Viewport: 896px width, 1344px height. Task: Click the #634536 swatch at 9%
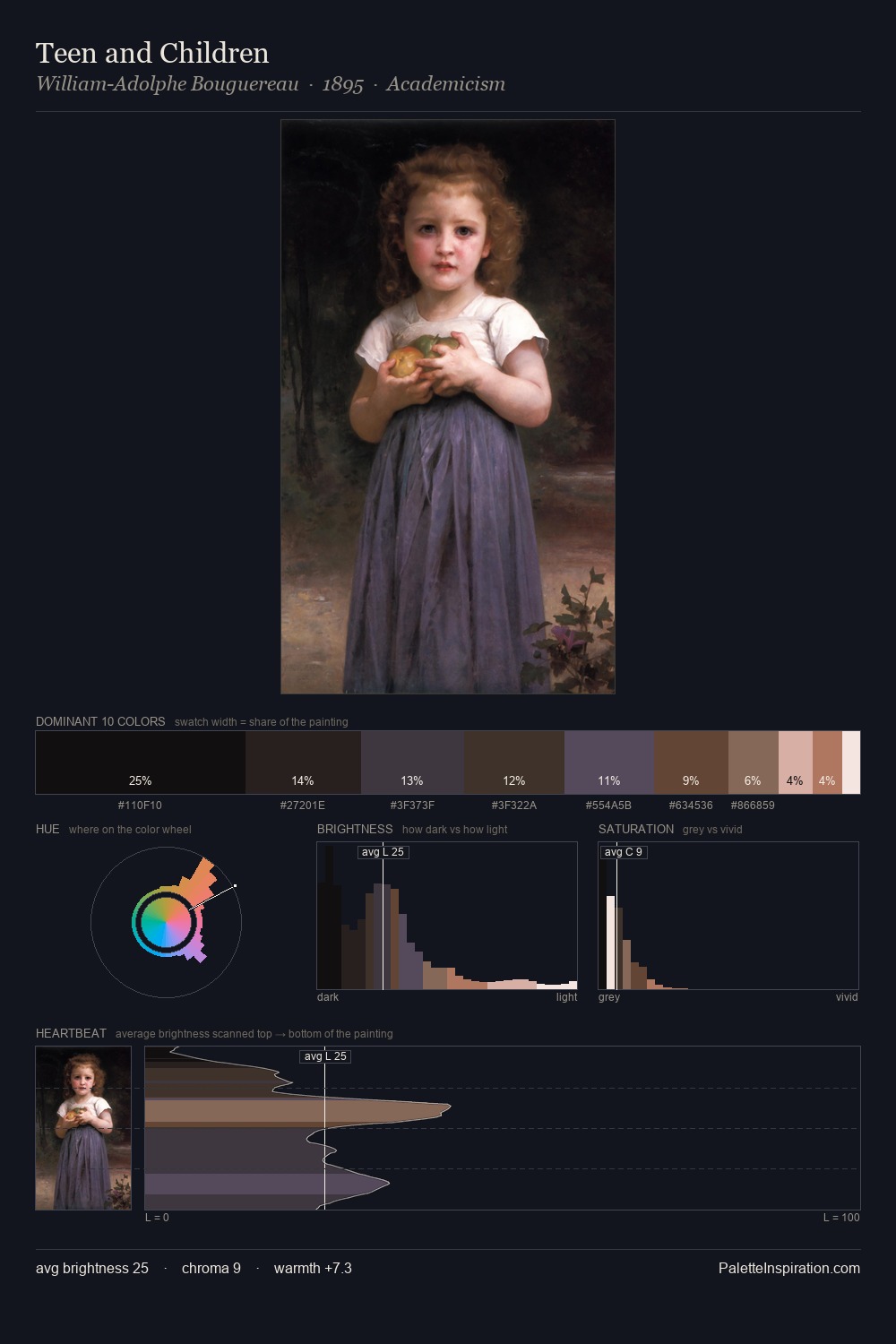click(x=691, y=762)
